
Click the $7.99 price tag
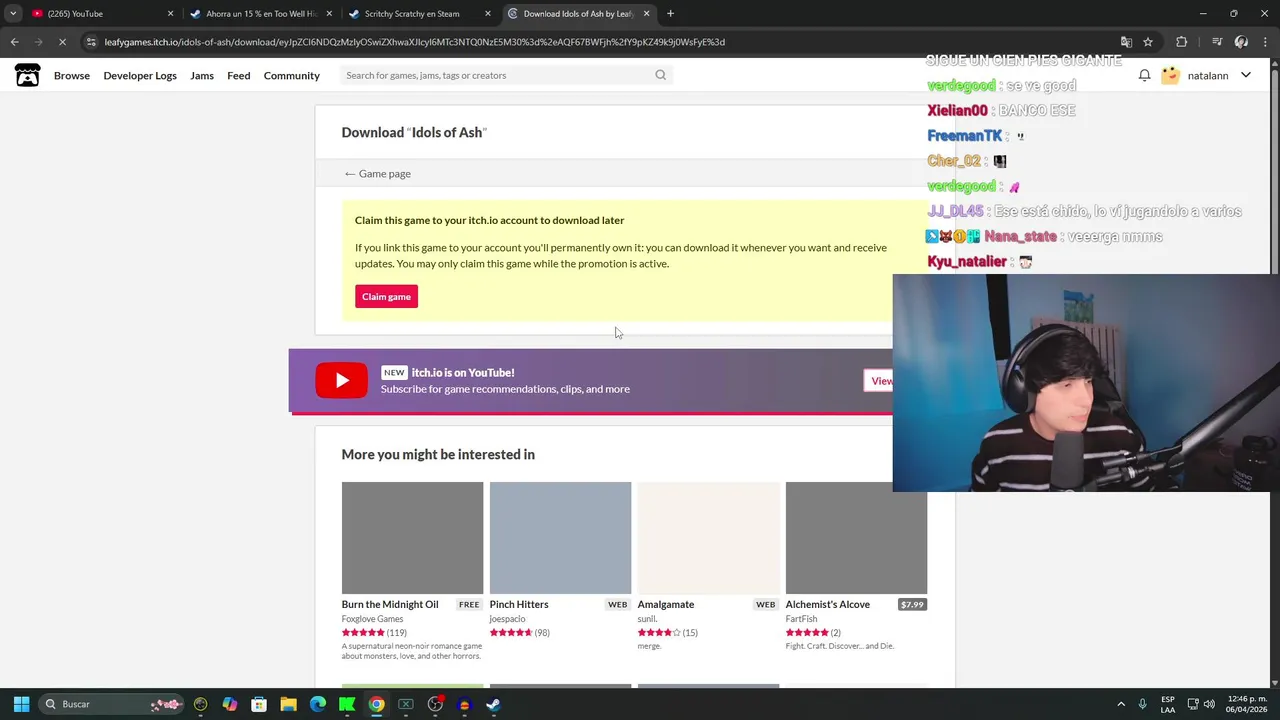click(x=912, y=604)
